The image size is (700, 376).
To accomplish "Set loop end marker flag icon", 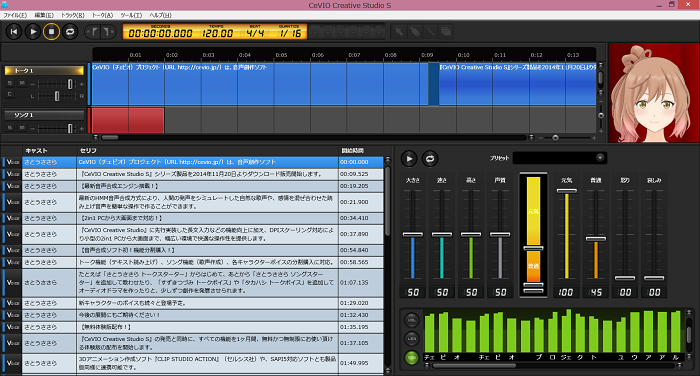I will coord(107,32).
